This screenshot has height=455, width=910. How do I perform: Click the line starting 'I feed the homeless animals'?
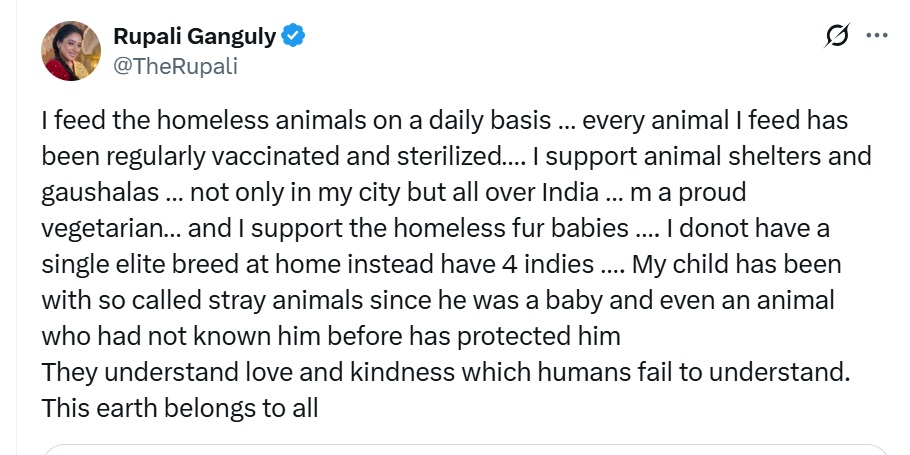point(445,121)
